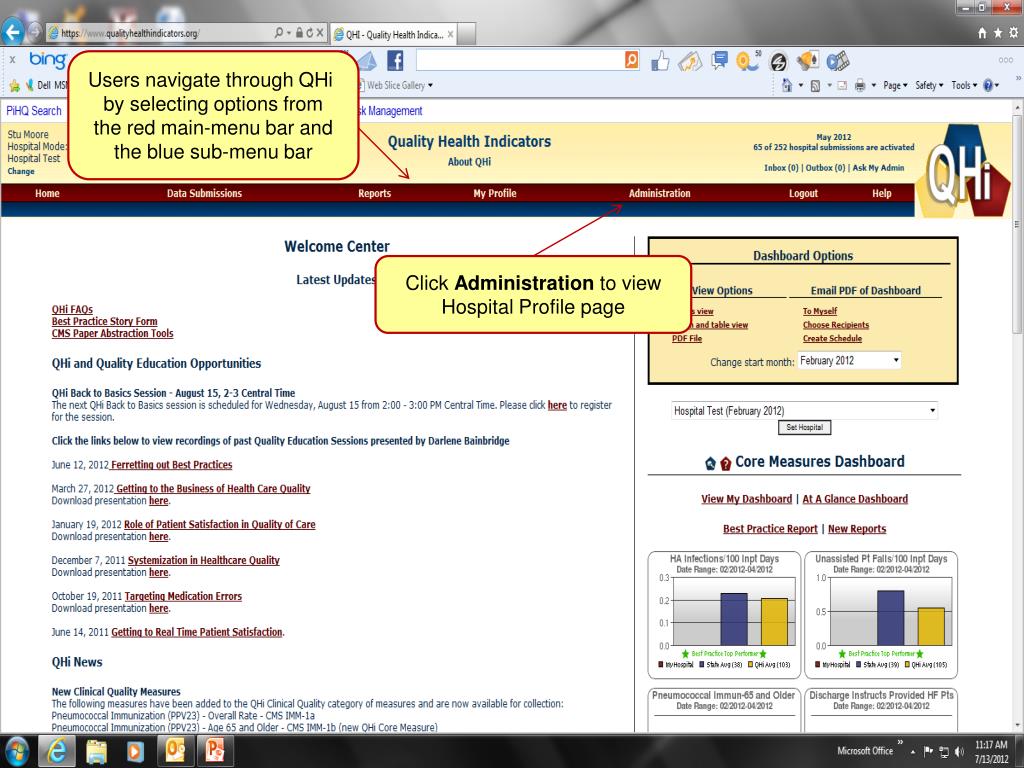1024x768 pixels.
Task: Click Change link under Hospital Test
Action: coord(21,171)
